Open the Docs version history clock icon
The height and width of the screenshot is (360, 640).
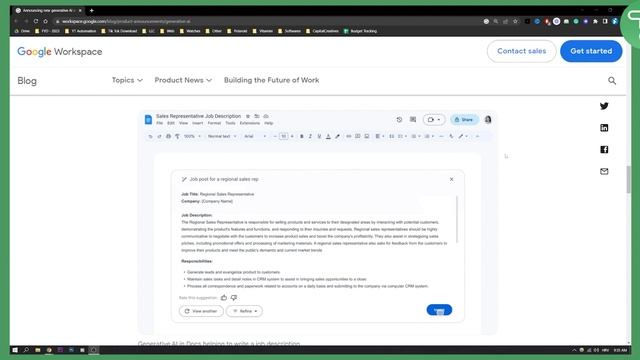point(399,120)
